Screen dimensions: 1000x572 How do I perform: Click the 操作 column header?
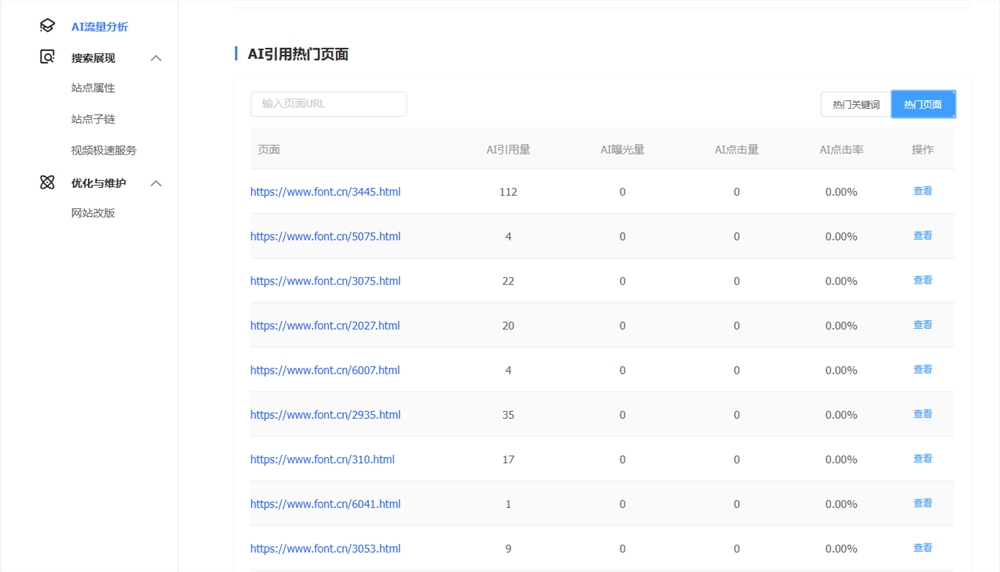pos(923,150)
